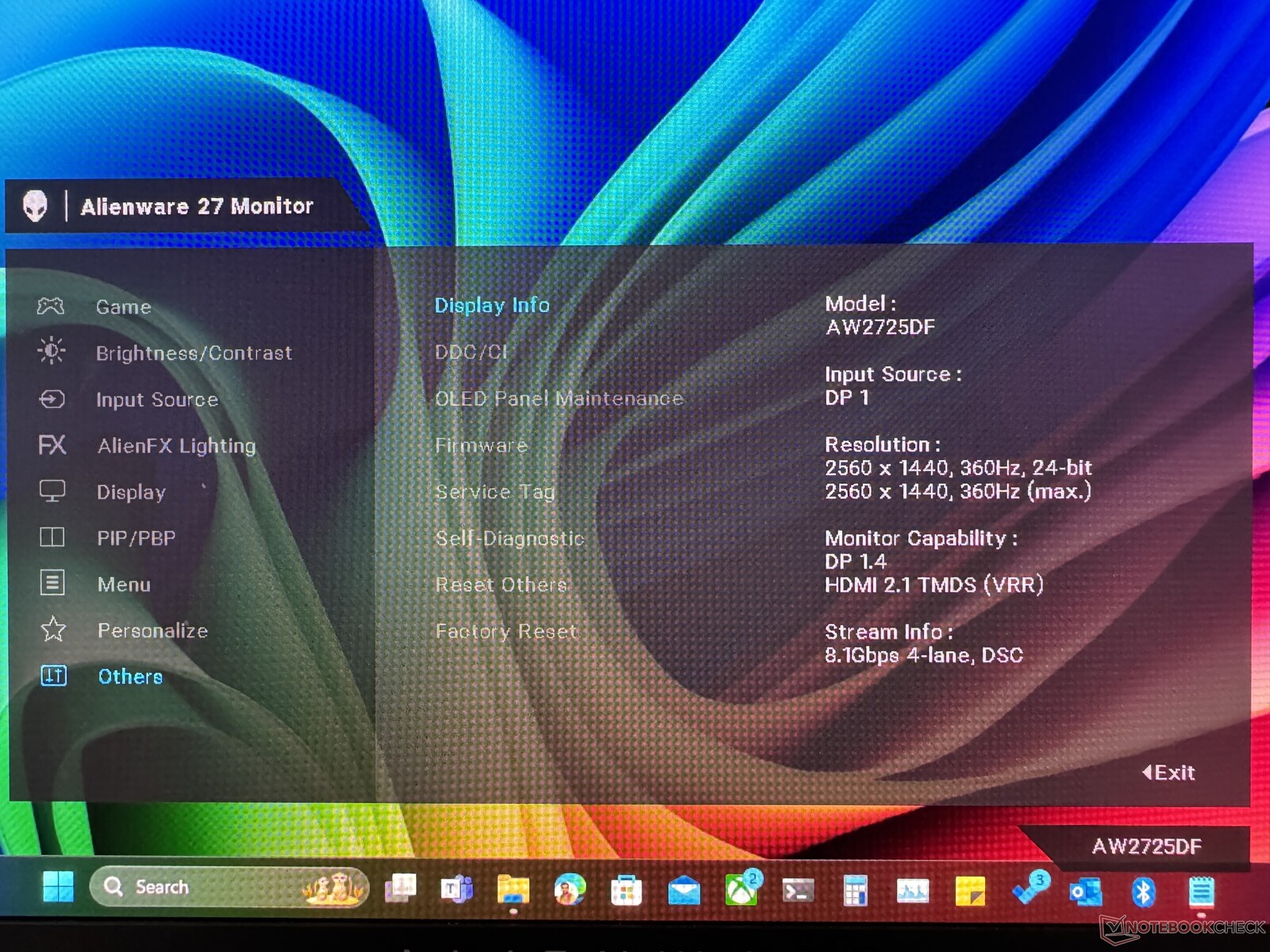1270x952 pixels.
Task: Click the Brightness/Contrast sun icon
Action: 52,351
